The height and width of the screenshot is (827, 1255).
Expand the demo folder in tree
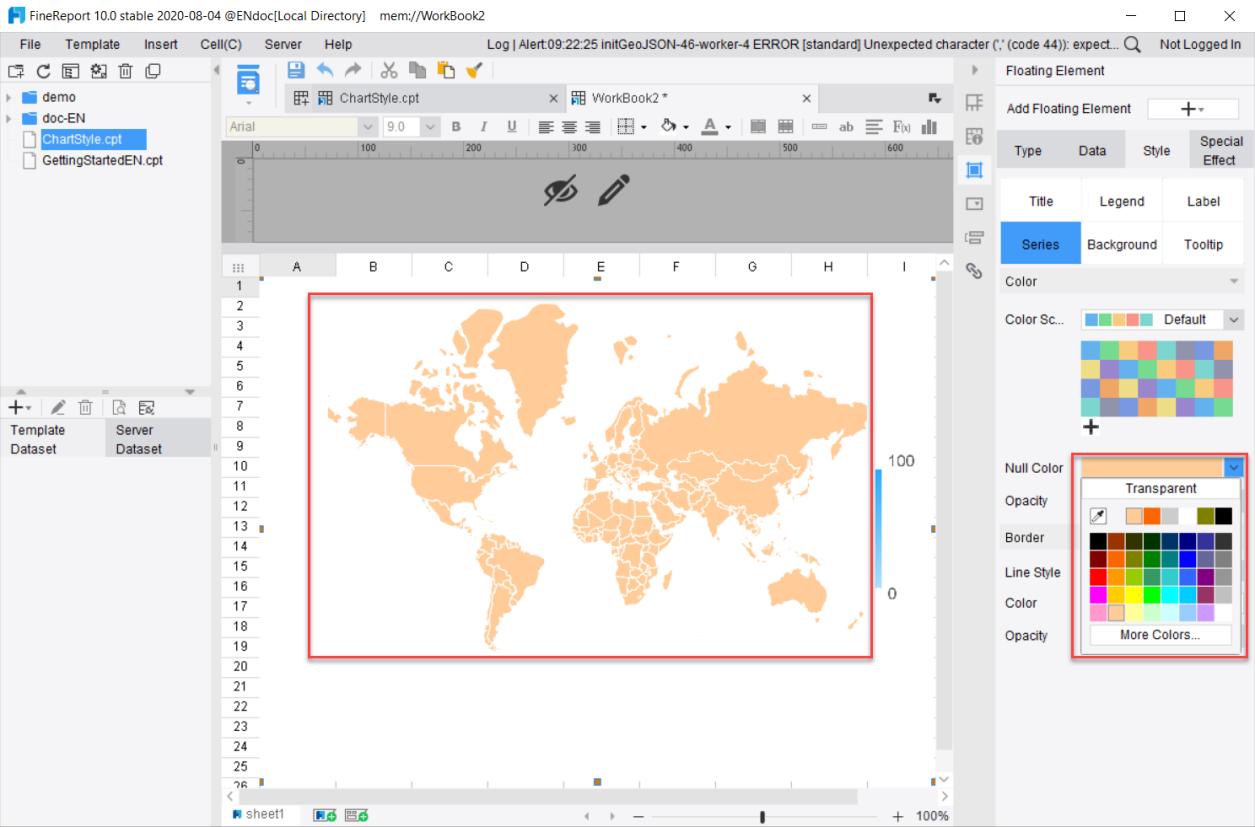click(9, 97)
